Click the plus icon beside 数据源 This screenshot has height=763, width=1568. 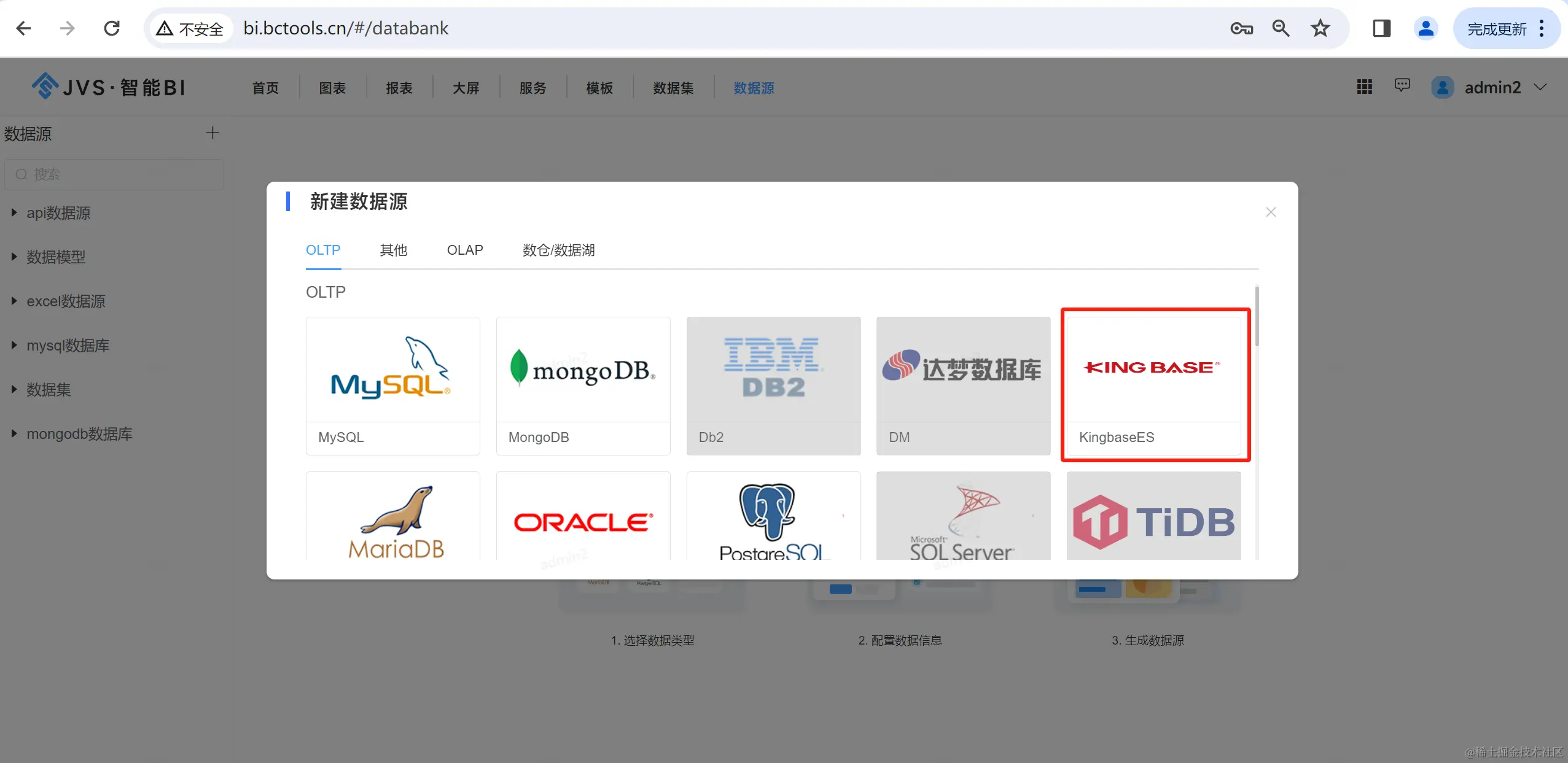tap(213, 133)
